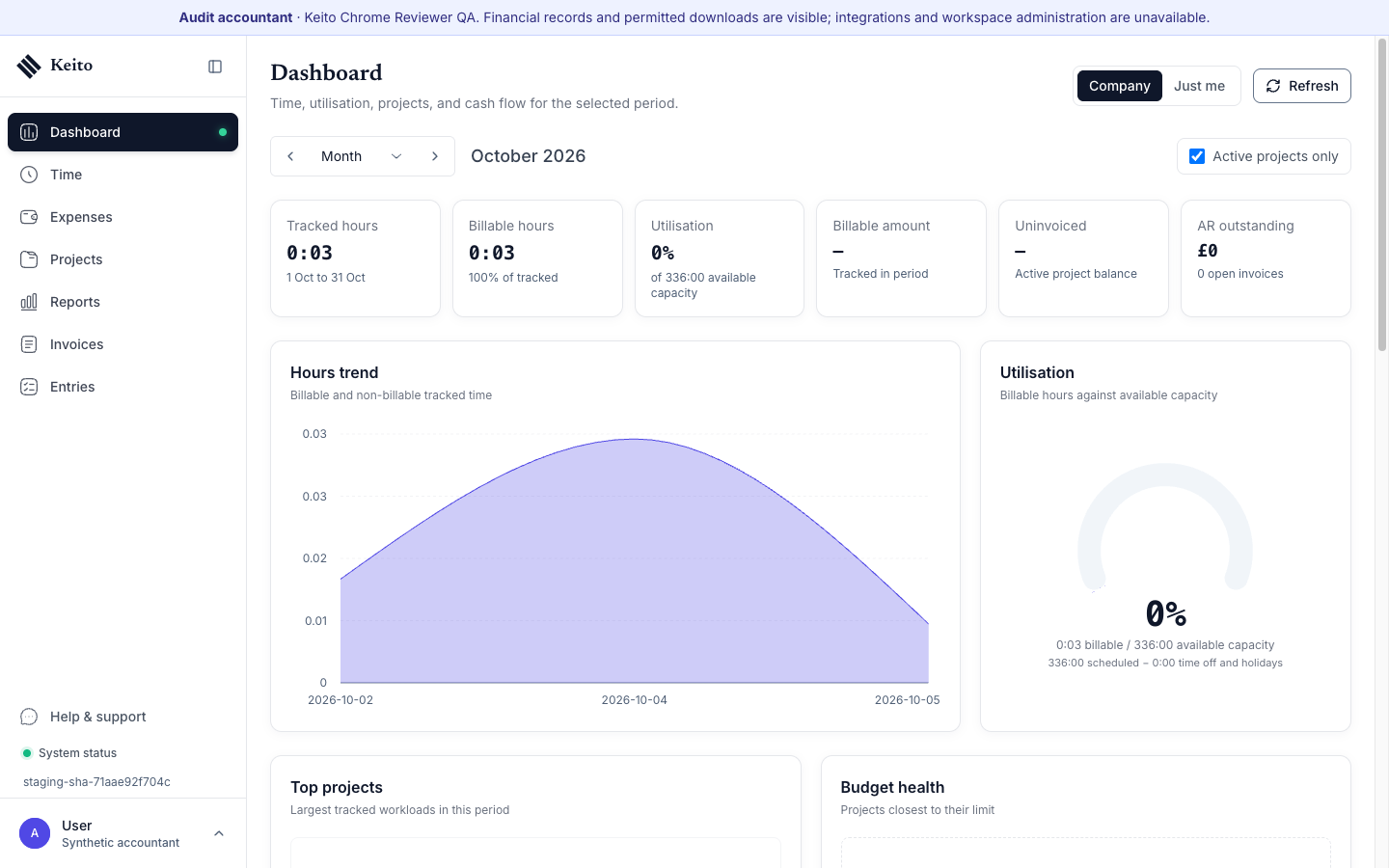Click the Top projects heading
The height and width of the screenshot is (868, 1389).
[337, 787]
